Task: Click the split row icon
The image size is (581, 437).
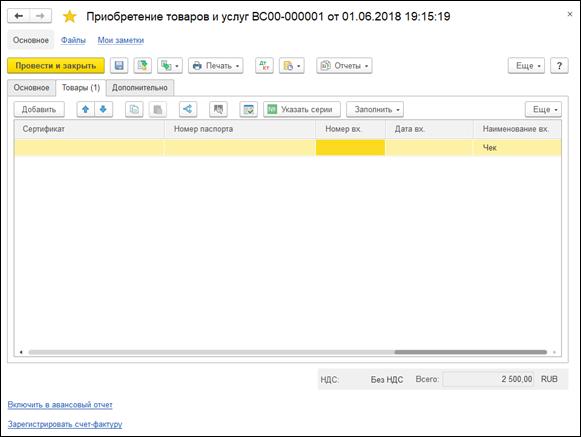Action: 188,109
